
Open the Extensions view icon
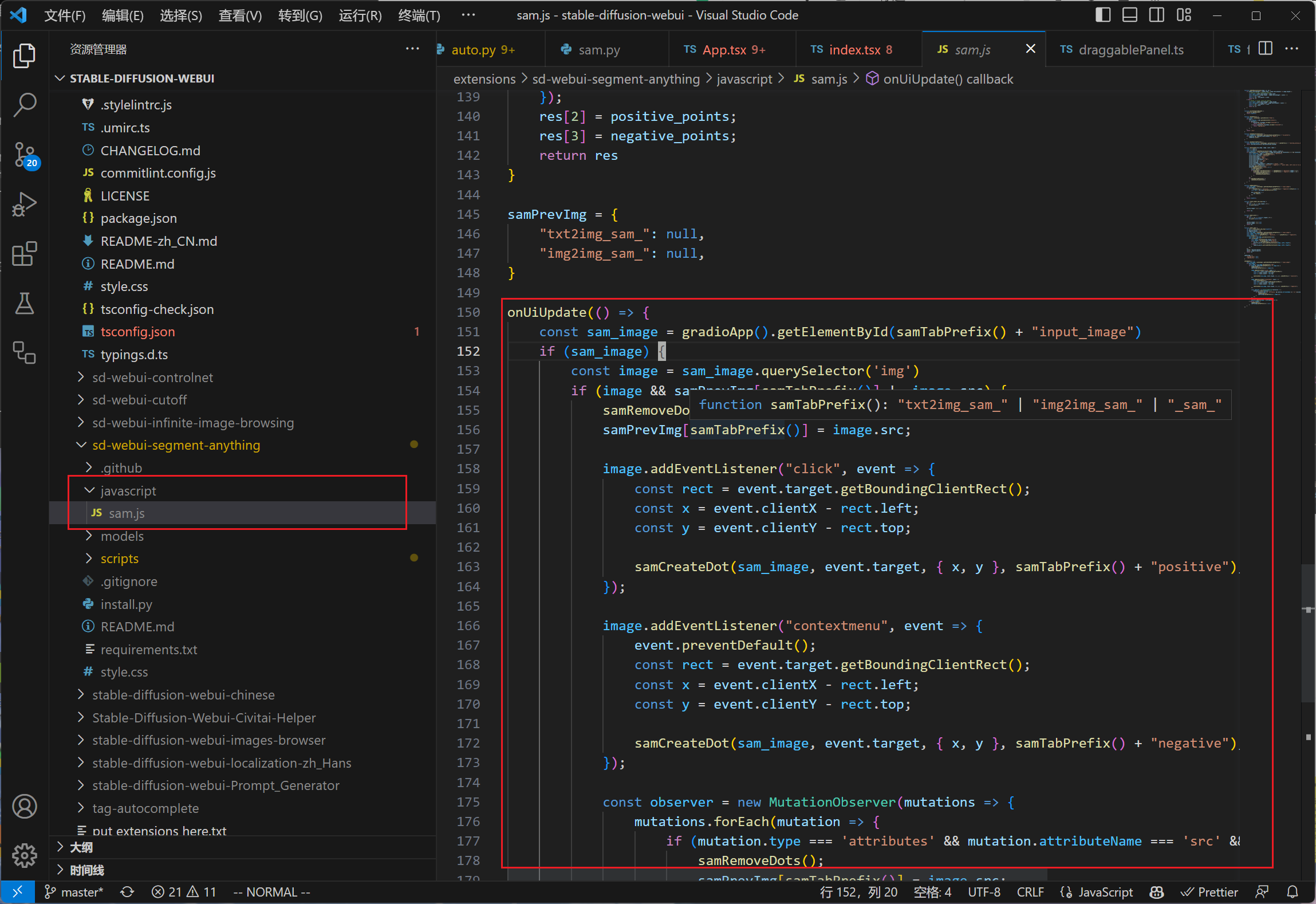(24, 253)
